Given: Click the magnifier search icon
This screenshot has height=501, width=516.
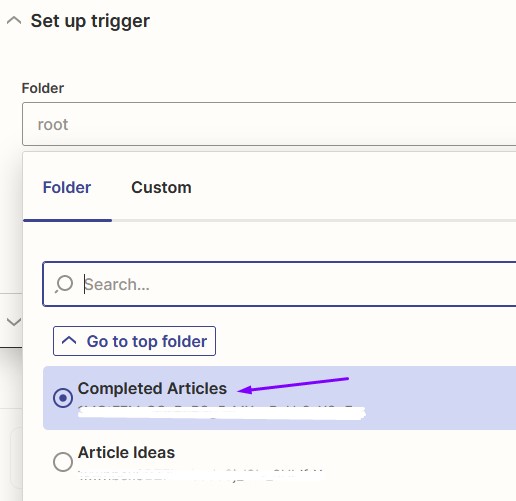Looking at the screenshot, I should pyautogui.click(x=64, y=284).
